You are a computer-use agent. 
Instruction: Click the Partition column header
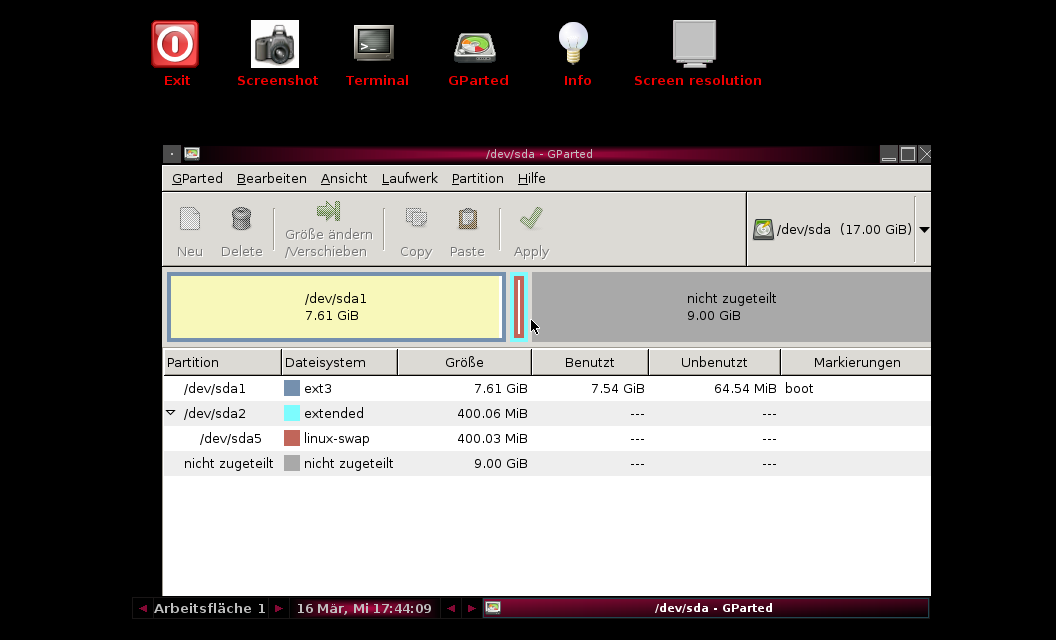point(222,362)
